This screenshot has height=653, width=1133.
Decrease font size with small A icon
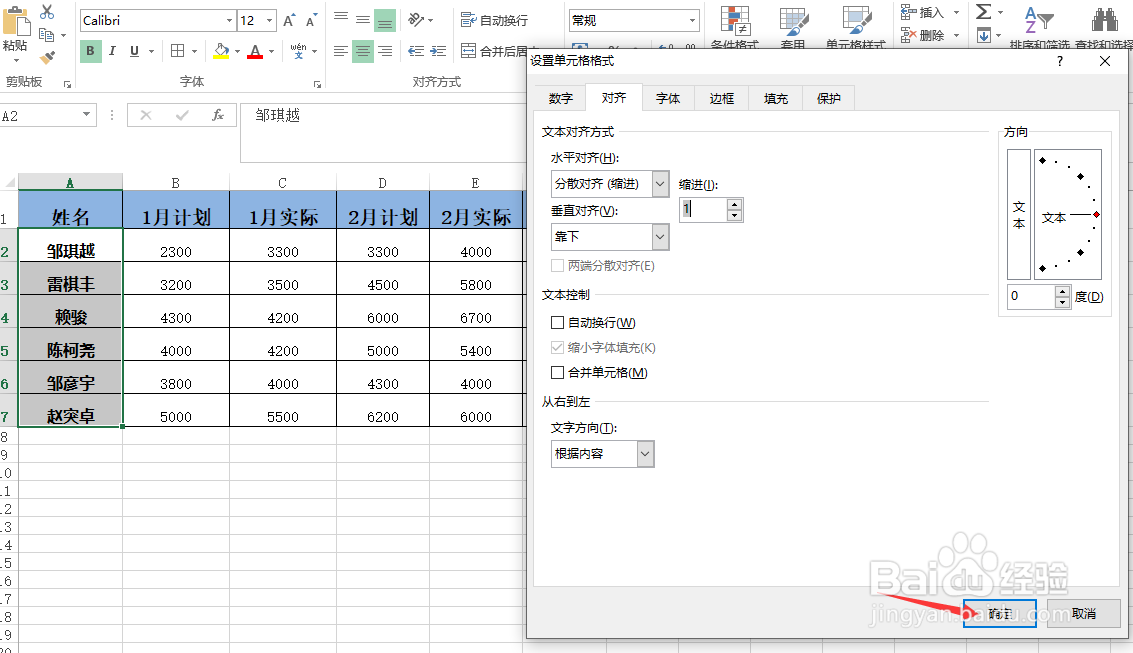pos(311,20)
